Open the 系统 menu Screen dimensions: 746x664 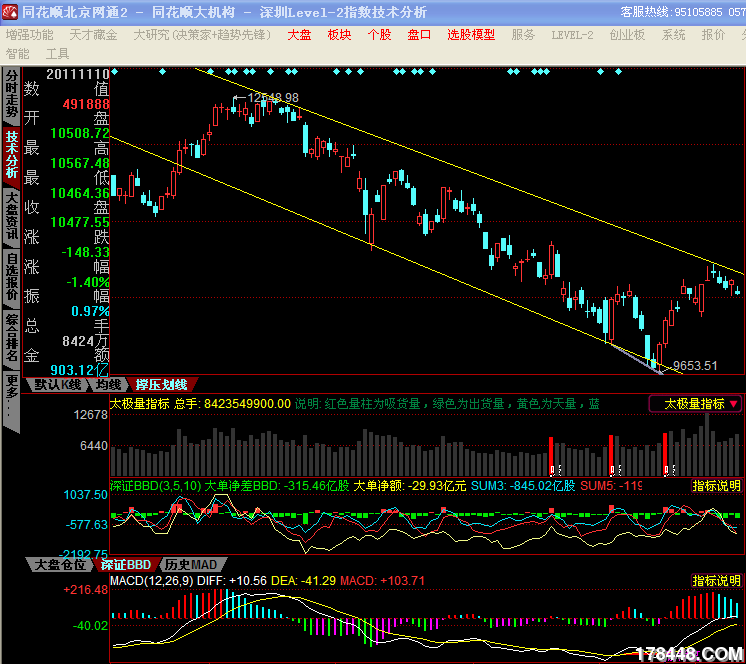673,35
